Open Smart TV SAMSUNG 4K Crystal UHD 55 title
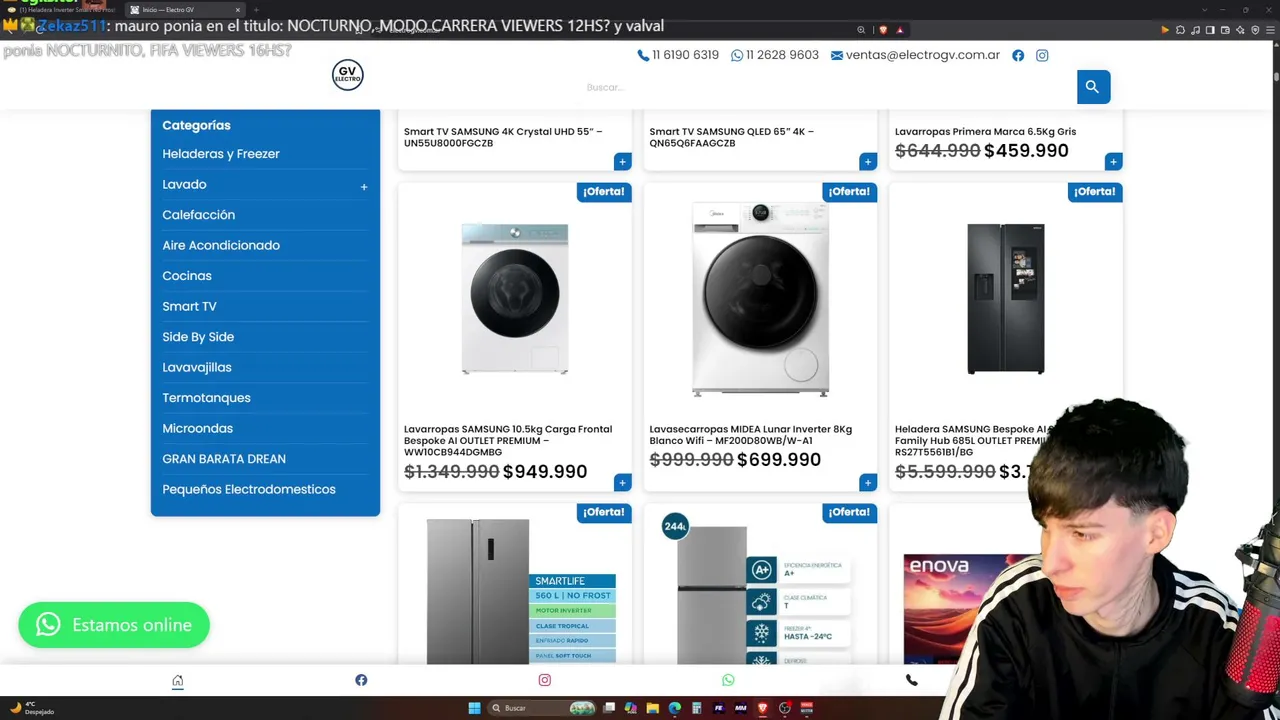Screen dimensions: 1280x720 503,137
